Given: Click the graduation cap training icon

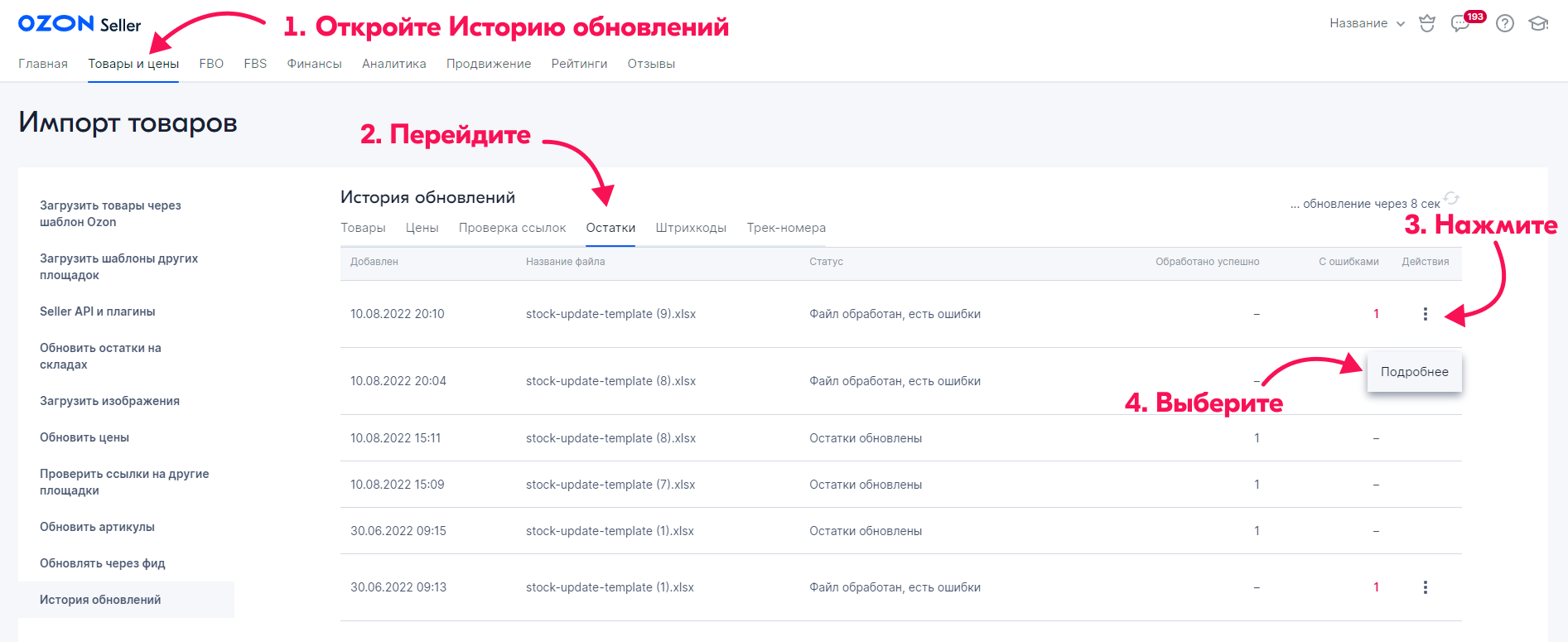Looking at the screenshot, I should coord(1538,23).
